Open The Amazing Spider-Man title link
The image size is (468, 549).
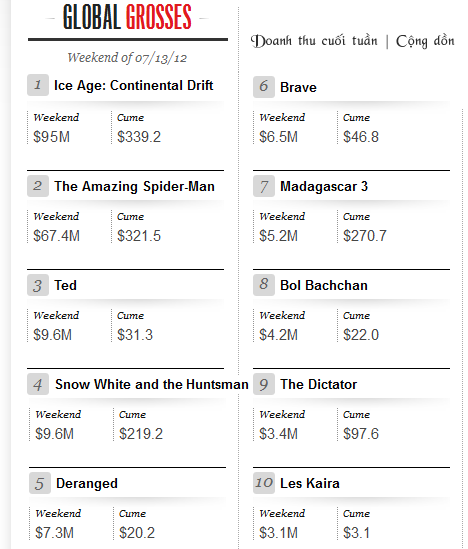[134, 186]
